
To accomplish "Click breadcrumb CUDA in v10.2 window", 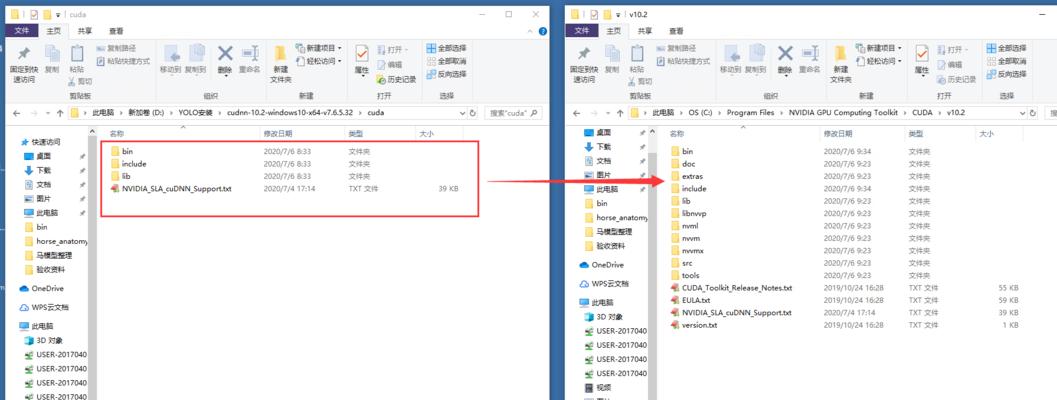I will pos(922,113).
